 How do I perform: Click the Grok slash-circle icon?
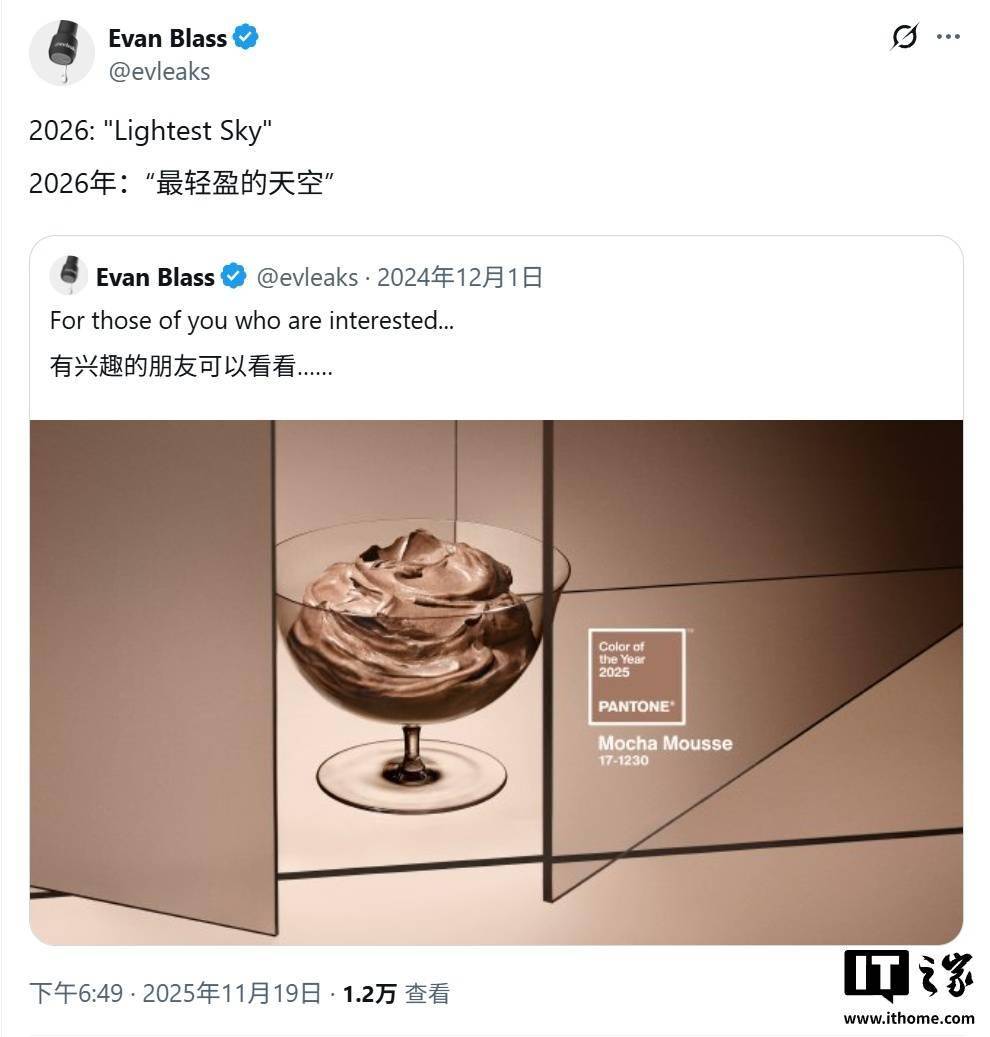click(904, 36)
